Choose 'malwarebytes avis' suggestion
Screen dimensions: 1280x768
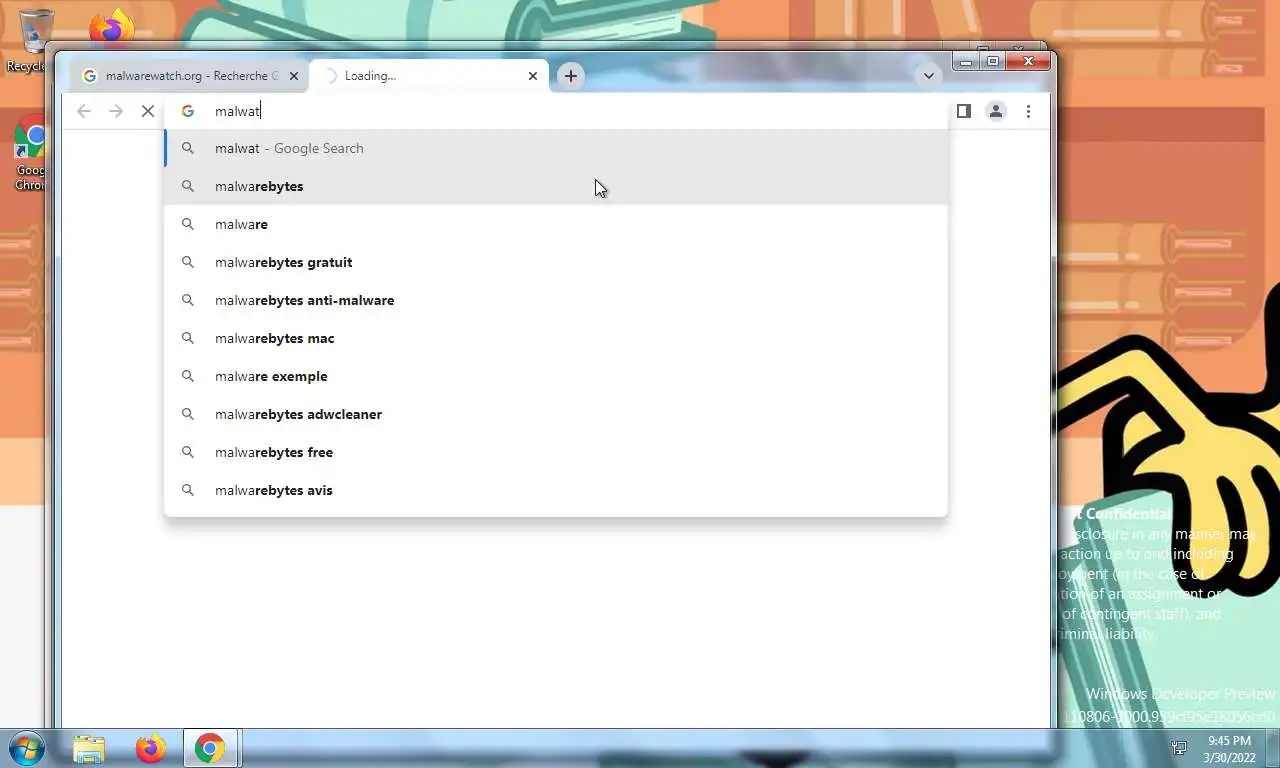tap(556, 490)
